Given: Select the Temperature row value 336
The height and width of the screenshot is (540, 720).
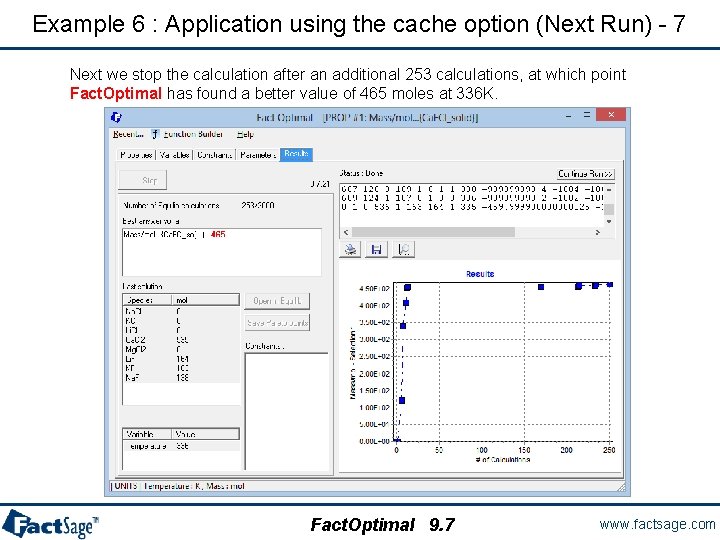Looking at the screenshot, I should click(x=181, y=446).
